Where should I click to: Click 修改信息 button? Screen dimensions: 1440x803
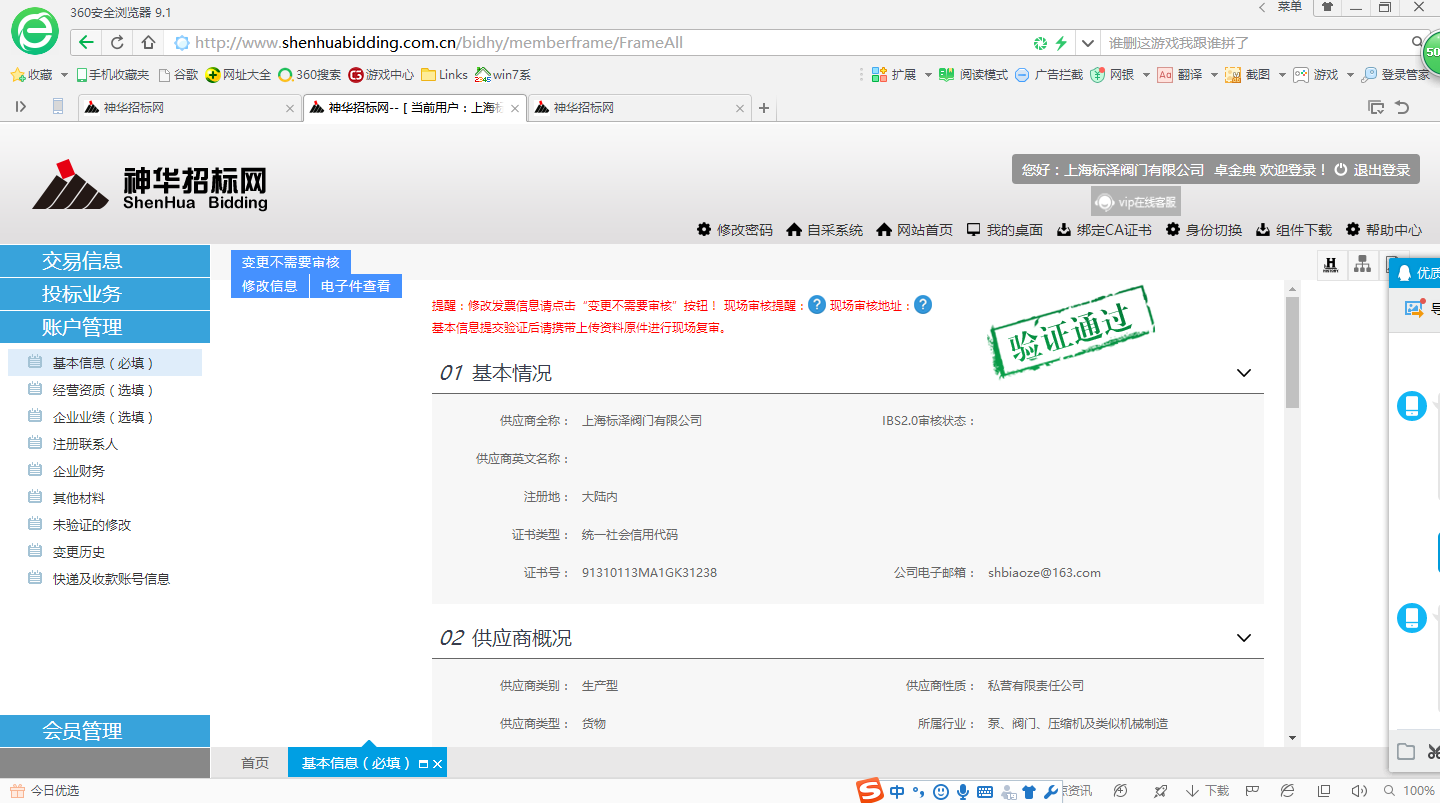point(270,286)
